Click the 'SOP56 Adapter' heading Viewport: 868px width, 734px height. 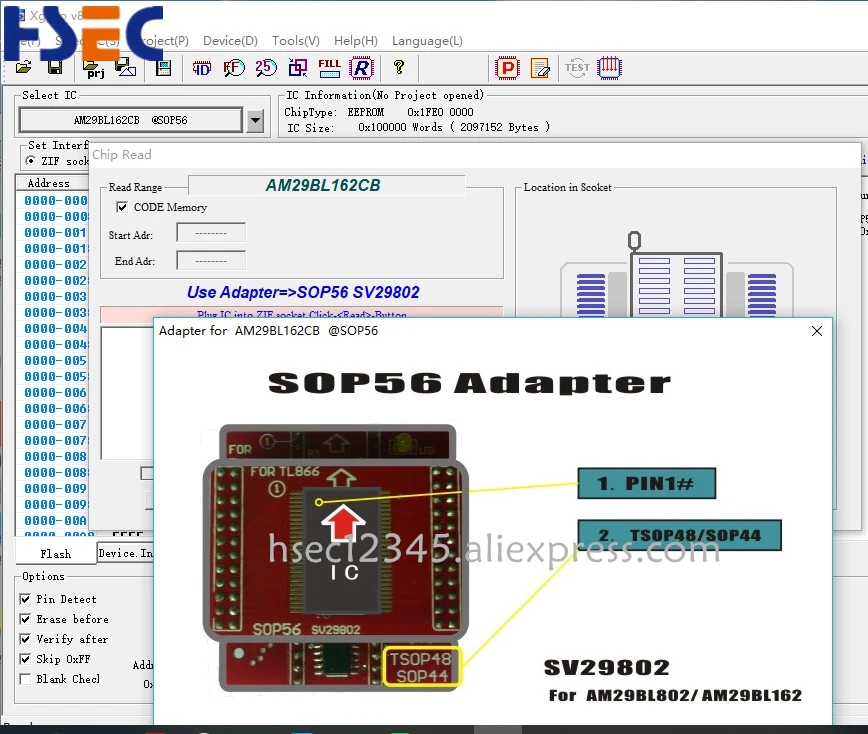[469, 382]
